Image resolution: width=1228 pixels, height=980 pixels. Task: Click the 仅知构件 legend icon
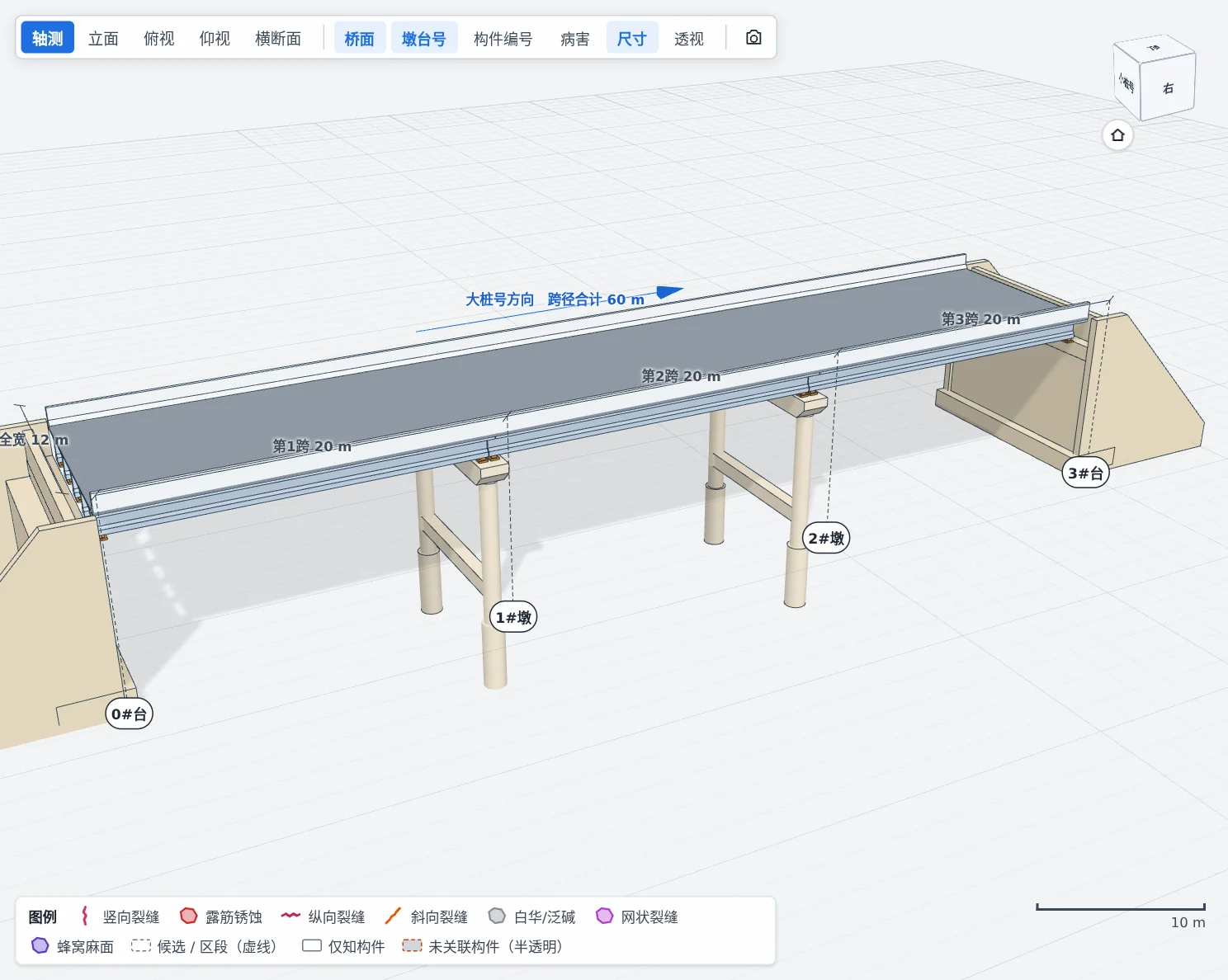click(312, 945)
